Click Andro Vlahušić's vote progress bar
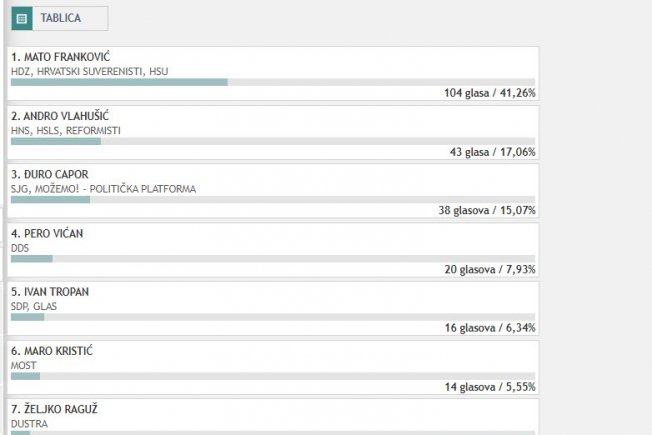The height and width of the screenshot is (435, 652). 273,141
